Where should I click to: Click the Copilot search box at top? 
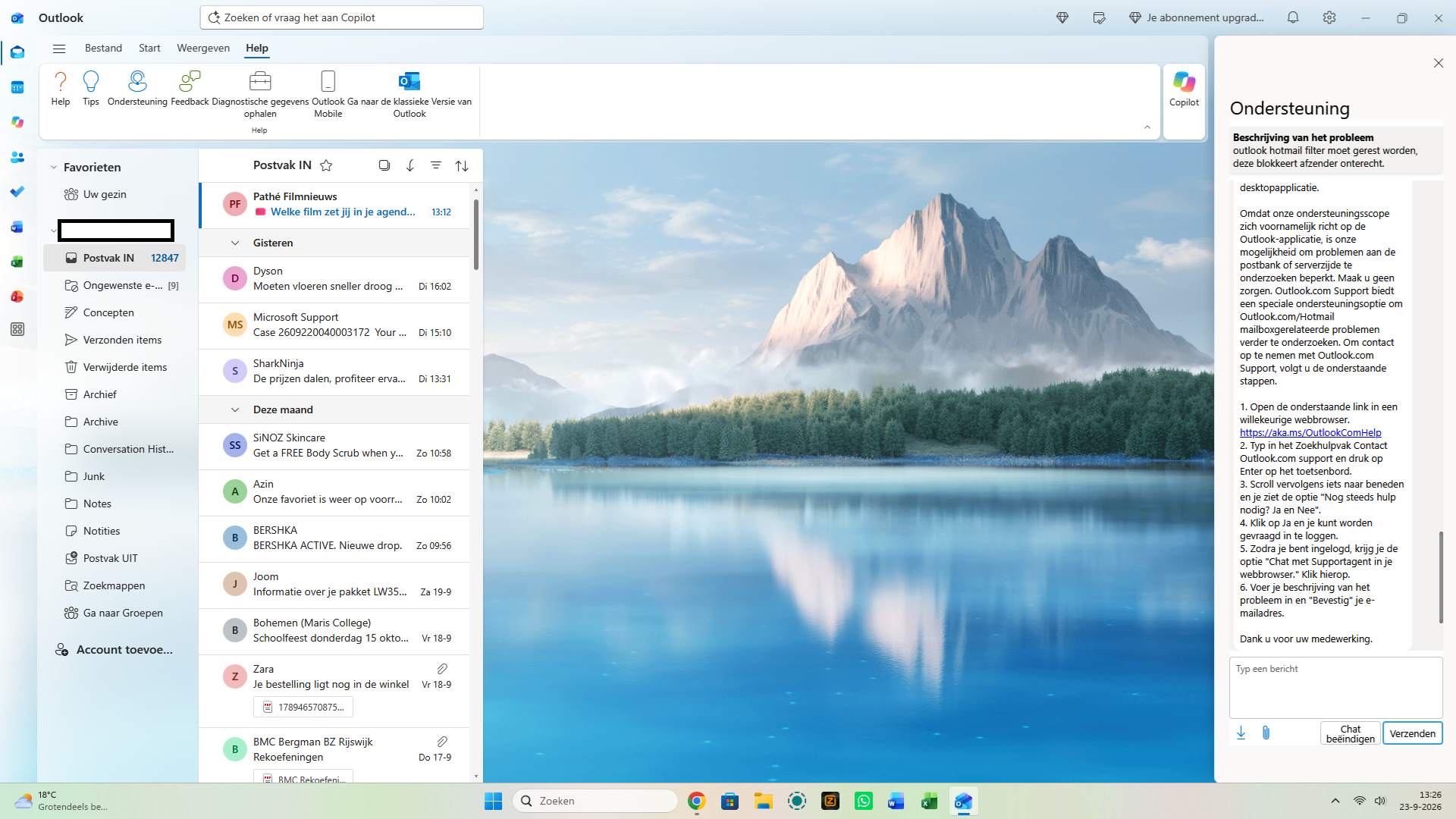click(342, 17)
